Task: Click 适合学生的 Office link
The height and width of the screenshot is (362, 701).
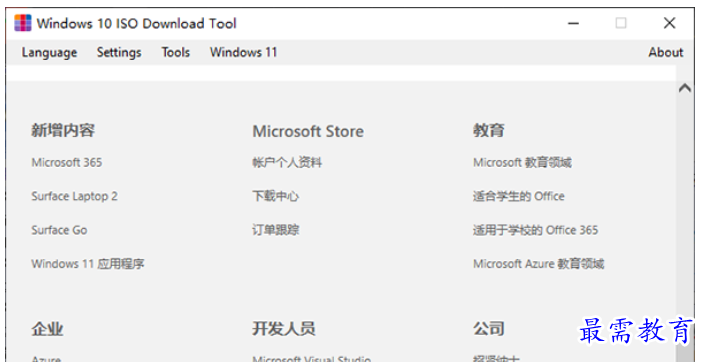Action: point(519,196)
